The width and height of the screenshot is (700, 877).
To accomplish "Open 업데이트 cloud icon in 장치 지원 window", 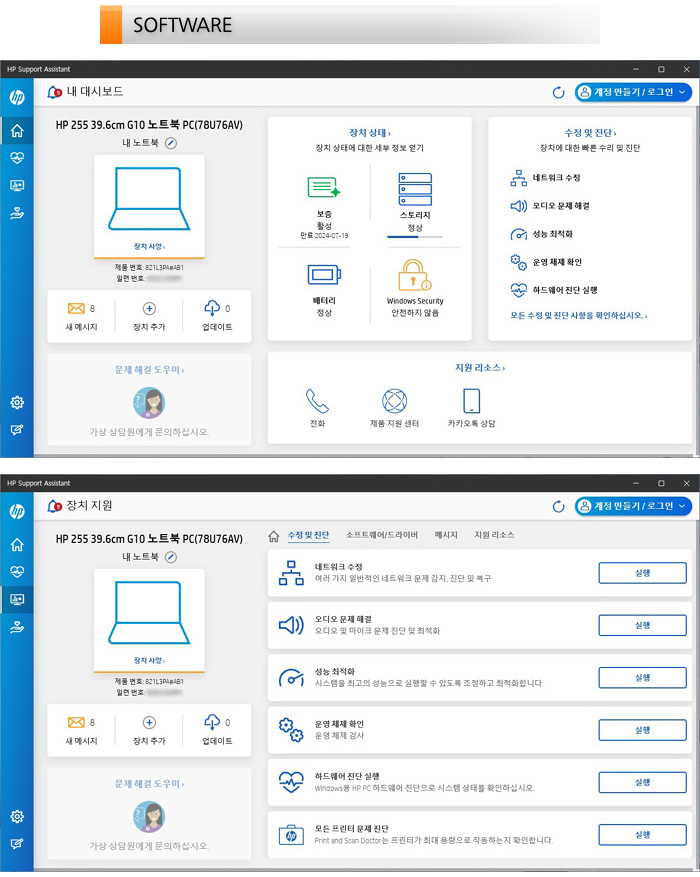I will click(212, 722).
